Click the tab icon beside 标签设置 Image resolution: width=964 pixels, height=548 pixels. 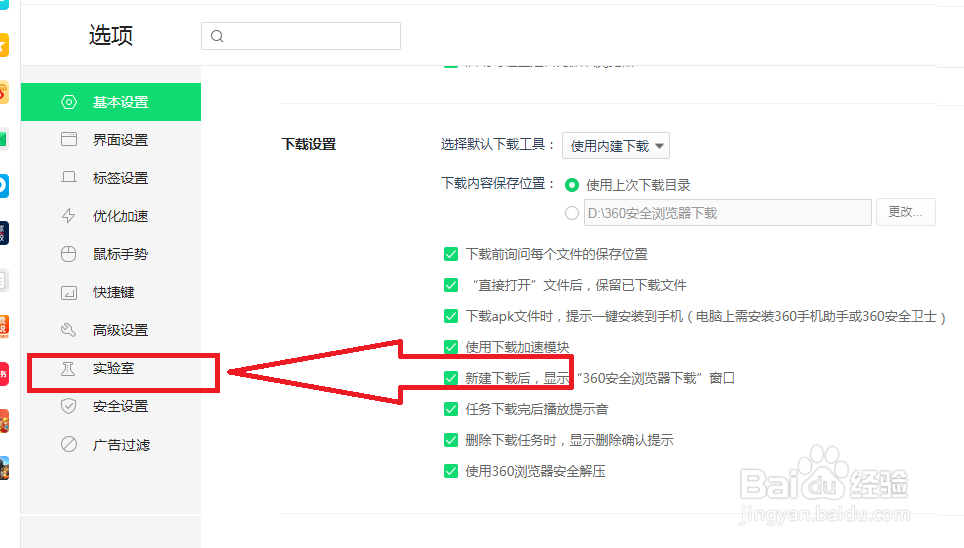pyautogui.click(x=69, y=178)
